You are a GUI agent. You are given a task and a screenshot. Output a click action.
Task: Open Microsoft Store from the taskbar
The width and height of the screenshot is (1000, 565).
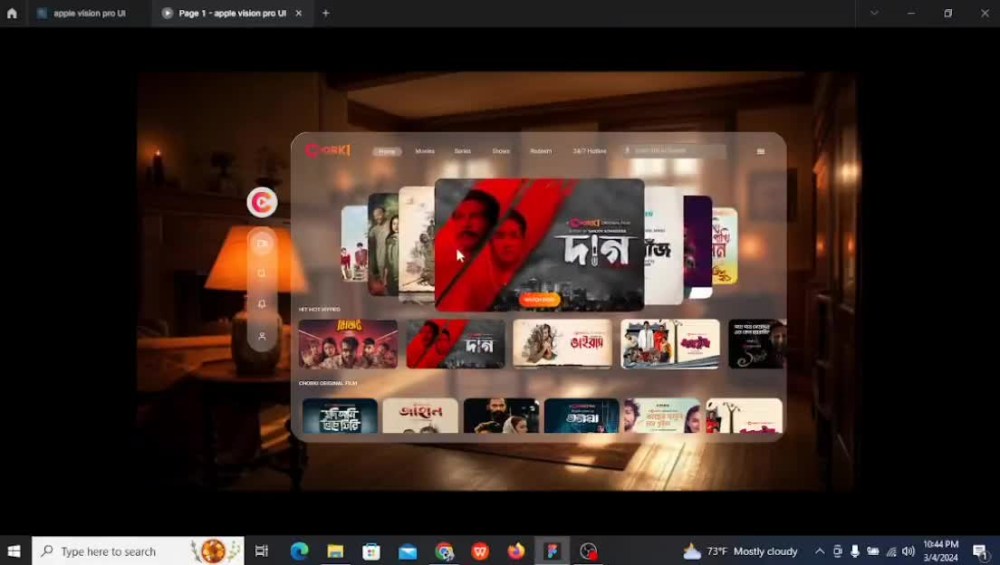(371, 551)
